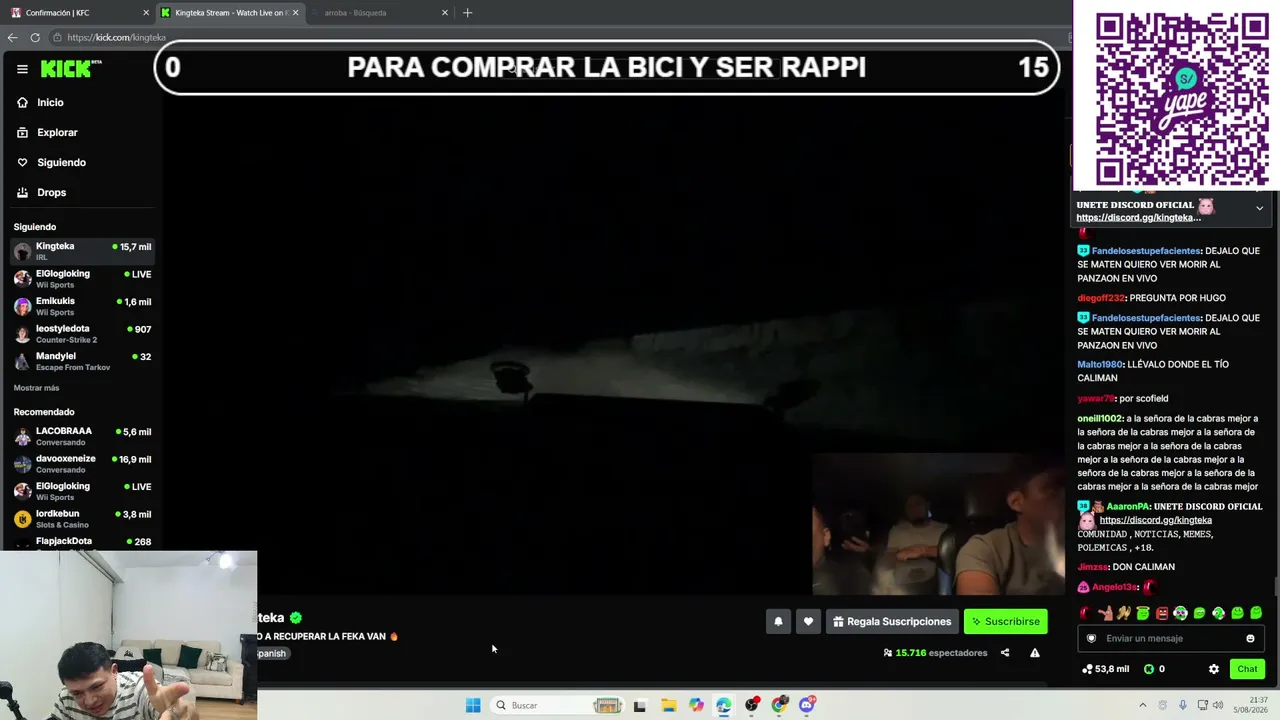
Task: Report the stream via warning icon
Action: (x=1035, y=653)
